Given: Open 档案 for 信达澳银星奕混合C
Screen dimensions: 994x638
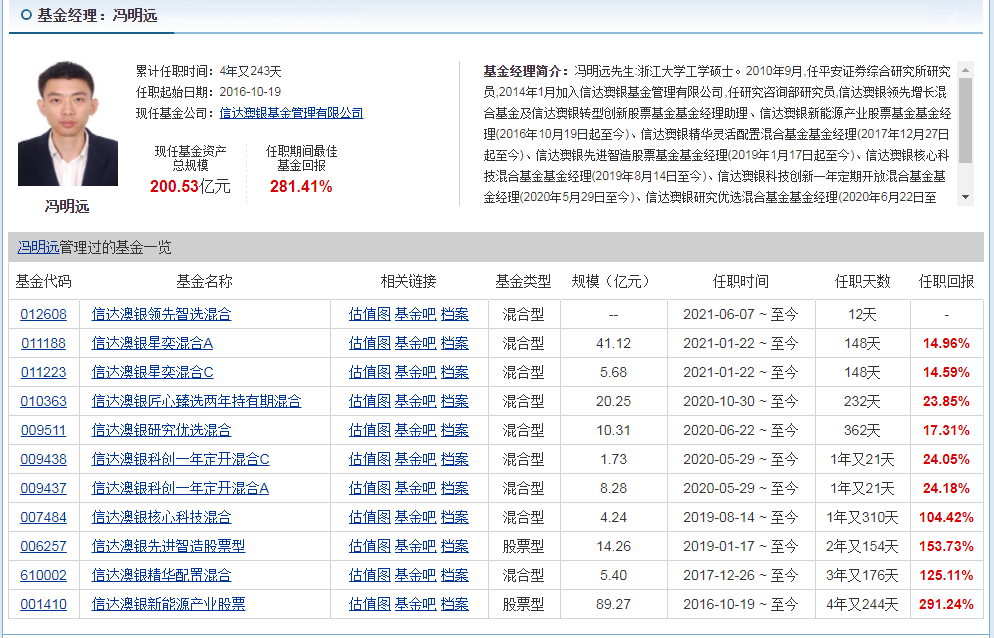Looking at the screenshot, I should (x=455, y=372).
